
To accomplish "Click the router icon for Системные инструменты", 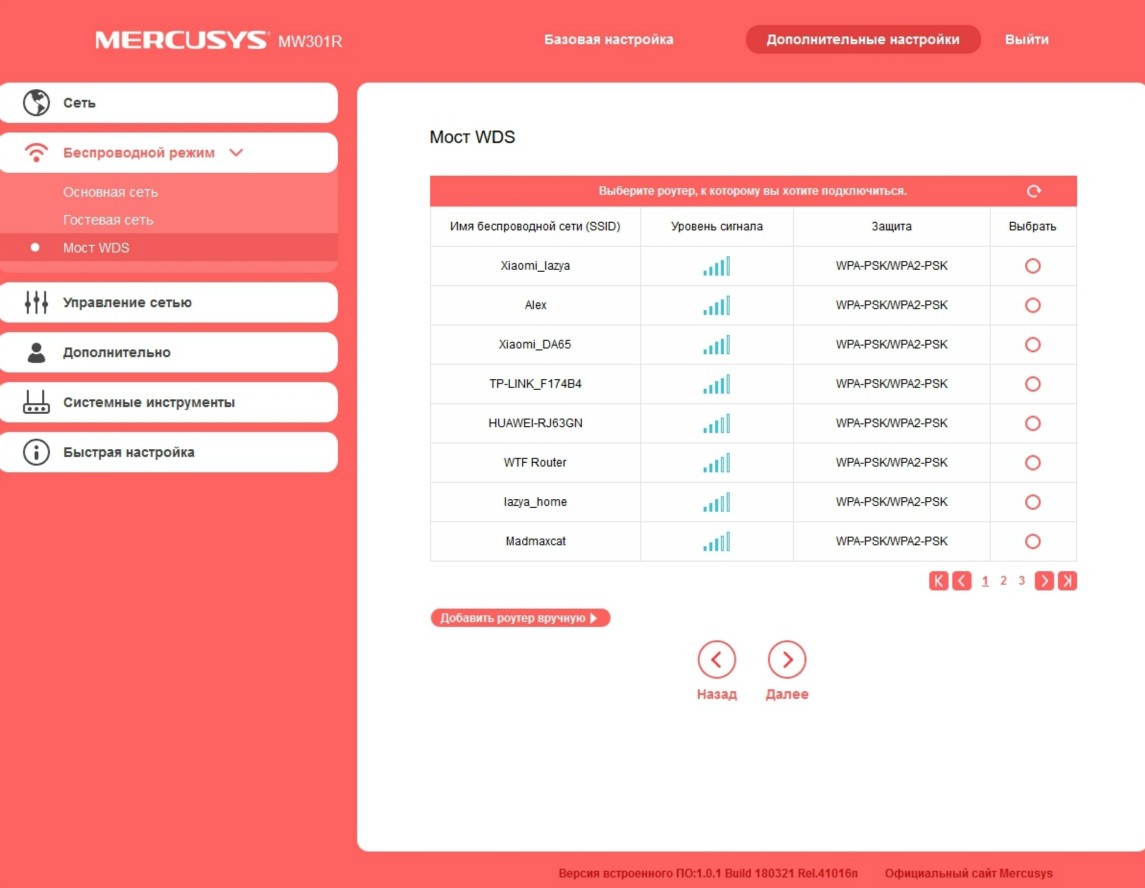I will 36,402.
